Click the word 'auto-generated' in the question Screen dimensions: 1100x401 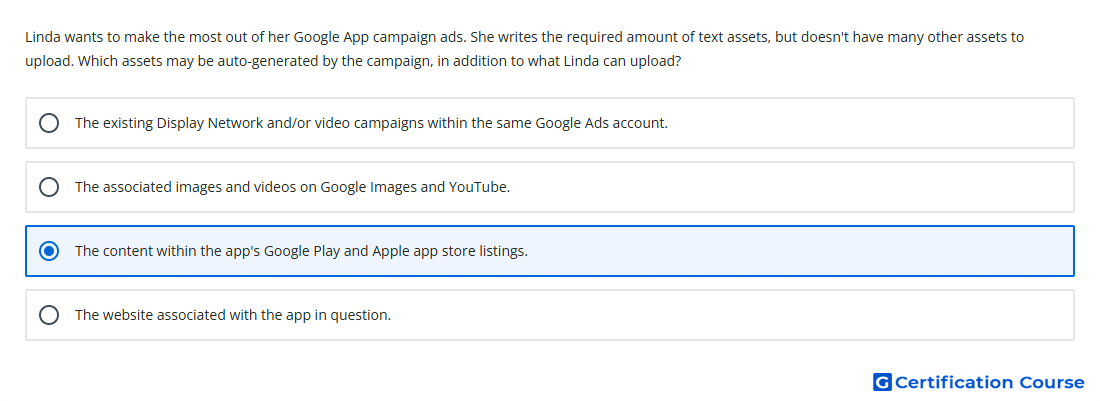tap(272, 61)
